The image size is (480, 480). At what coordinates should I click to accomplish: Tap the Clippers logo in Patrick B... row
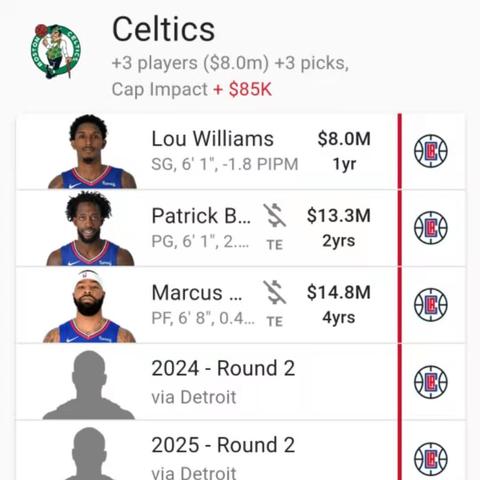pos(431,228)
